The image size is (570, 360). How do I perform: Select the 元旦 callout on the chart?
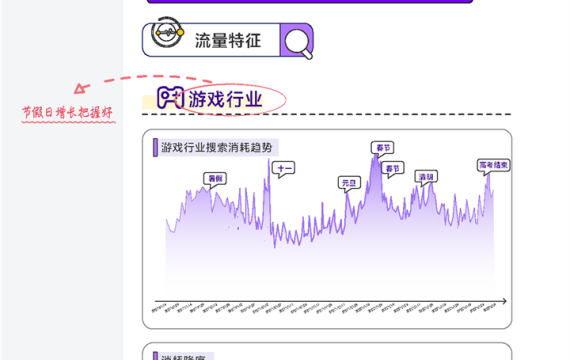(349, 184)
